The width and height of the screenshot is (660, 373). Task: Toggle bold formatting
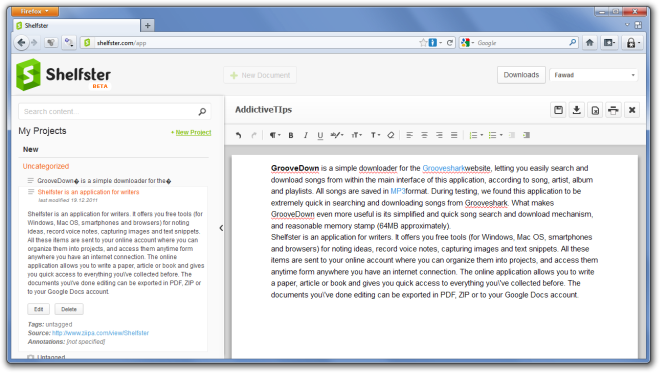[291, 135]
